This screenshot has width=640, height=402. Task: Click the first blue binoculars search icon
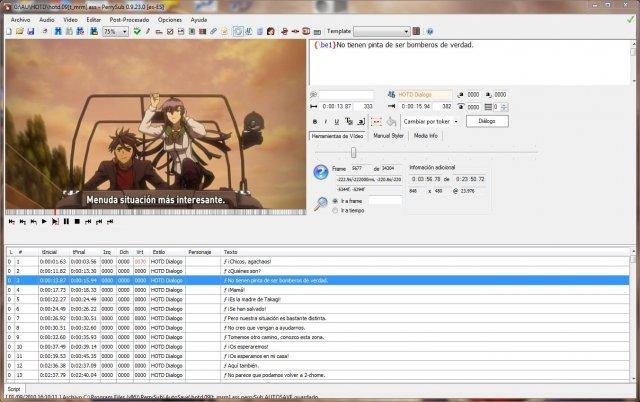(x=58, y=31)
